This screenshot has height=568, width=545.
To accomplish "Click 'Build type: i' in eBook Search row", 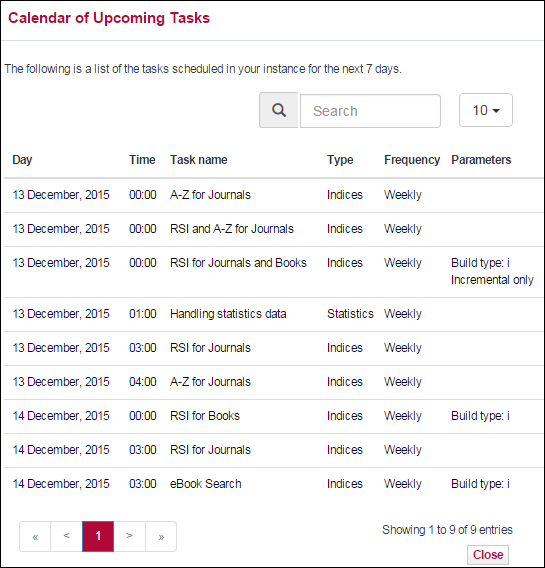I will click(x=480, y=484).
